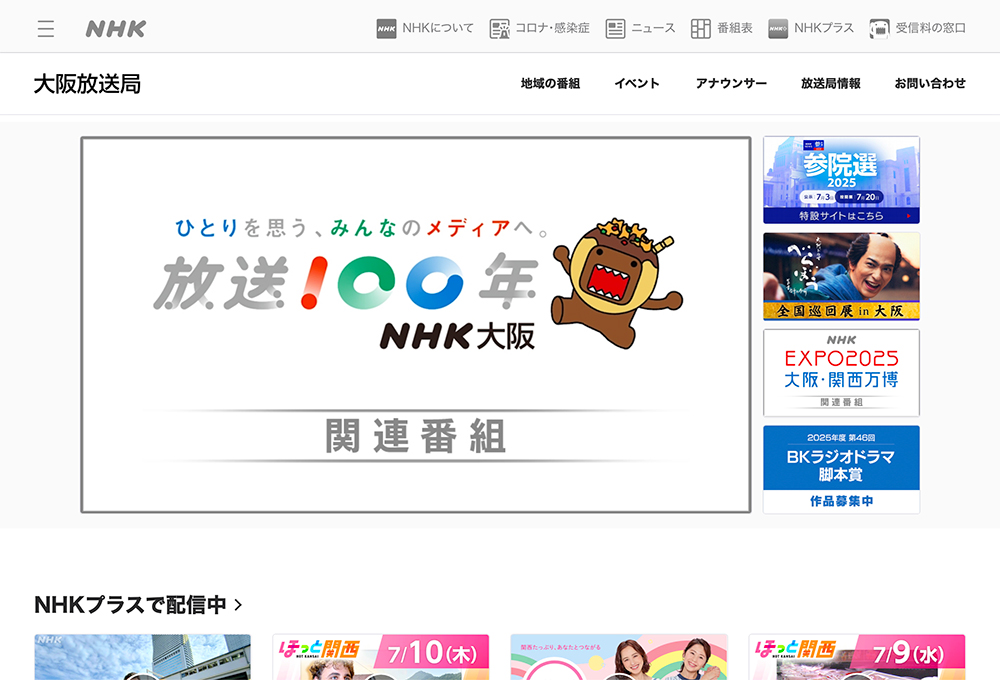The height and width of the screenshot is (680, 1000).
Task: Click the chevron beside NHKプラスで配信中
Action: coord(239,605)
